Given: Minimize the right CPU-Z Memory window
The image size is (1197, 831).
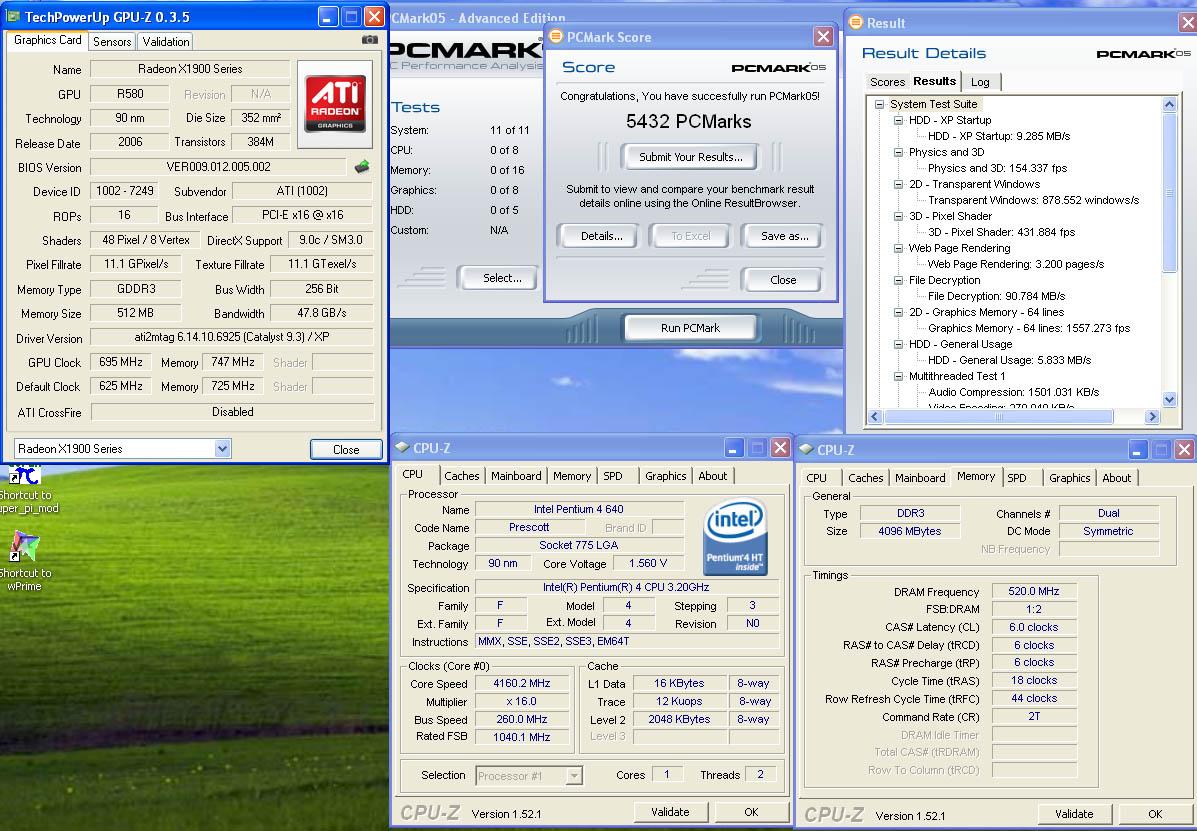Looking at the screenshot, I should click(x=1137, y=449).
